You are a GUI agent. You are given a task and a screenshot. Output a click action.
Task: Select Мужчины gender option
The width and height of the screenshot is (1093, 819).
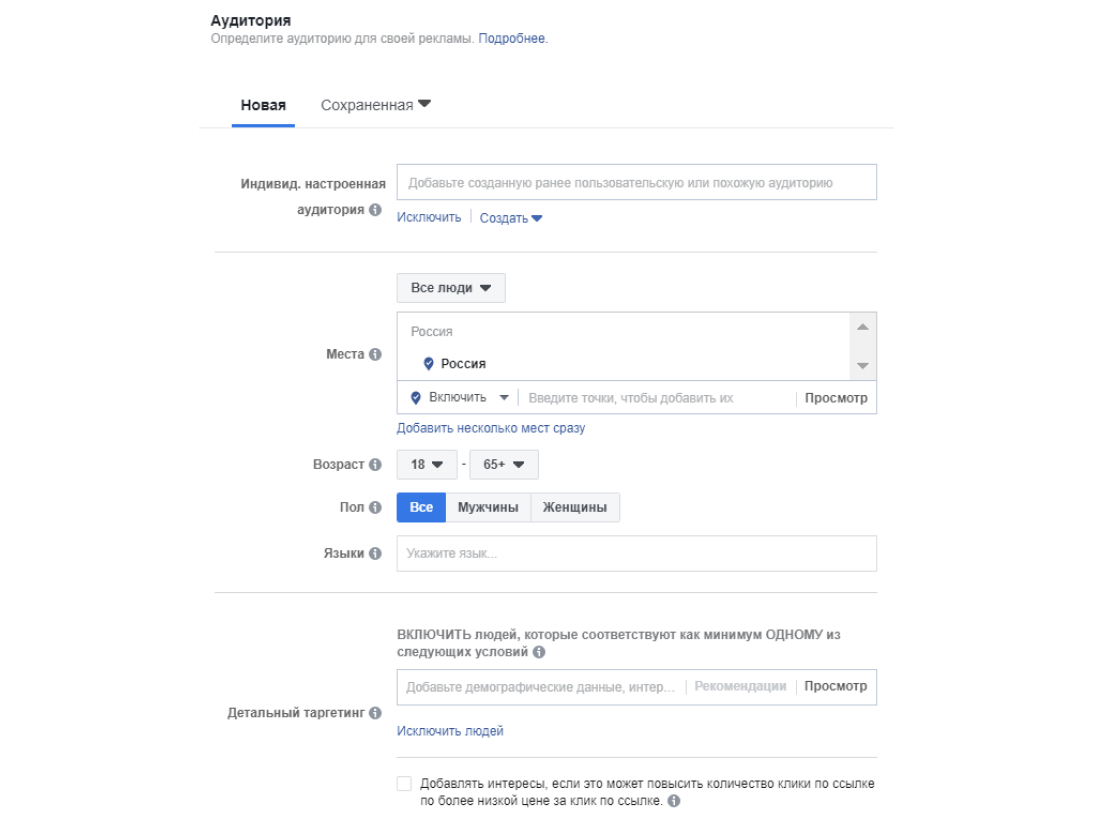click(488, 508)
